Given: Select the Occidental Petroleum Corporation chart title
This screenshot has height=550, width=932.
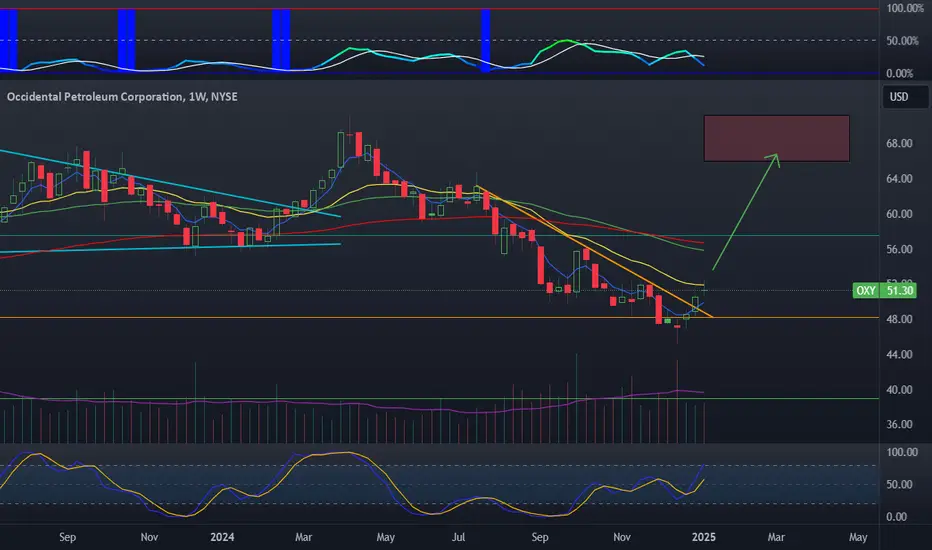Looking at the screenshot, I should pos(122,97).
